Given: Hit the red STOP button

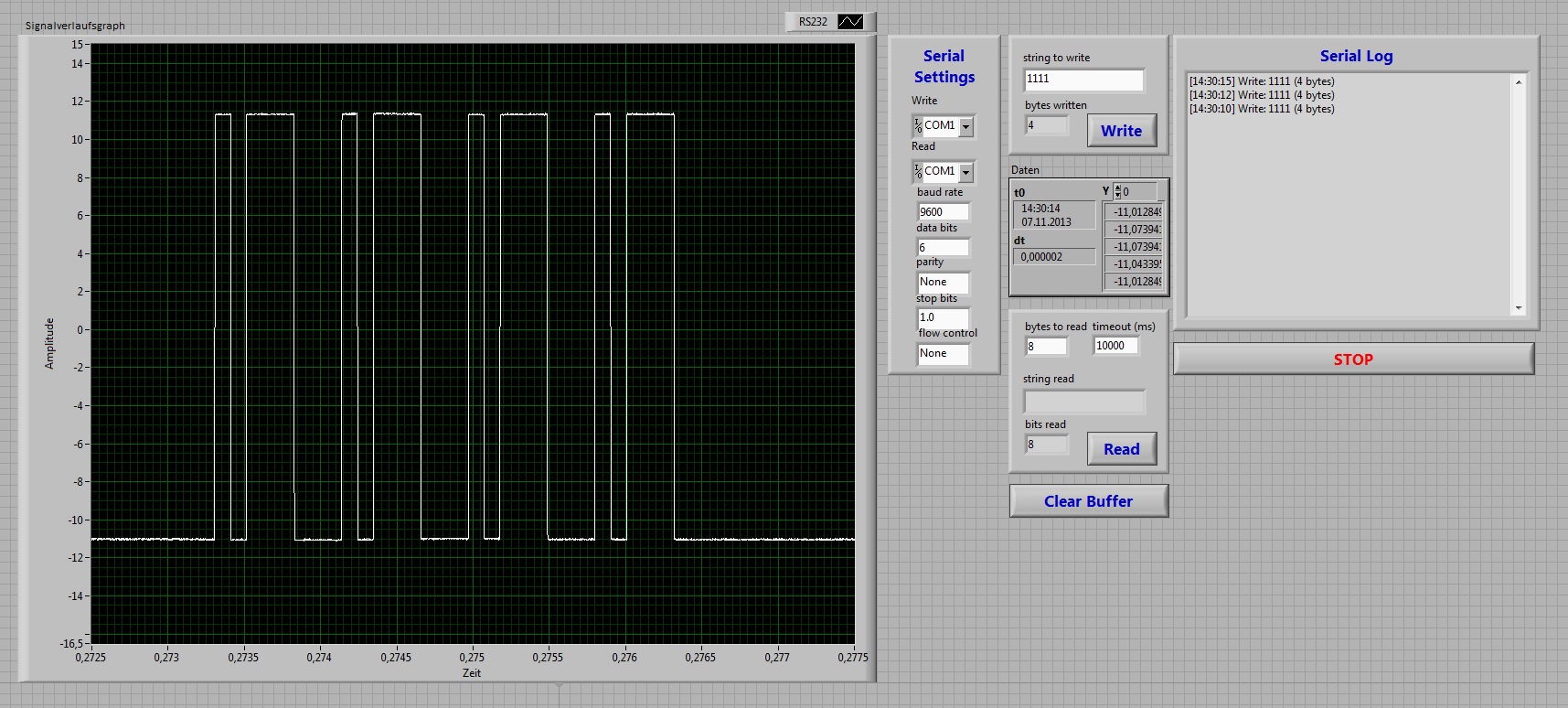Looking at the screenshot, I should (x=1353, y=359).
